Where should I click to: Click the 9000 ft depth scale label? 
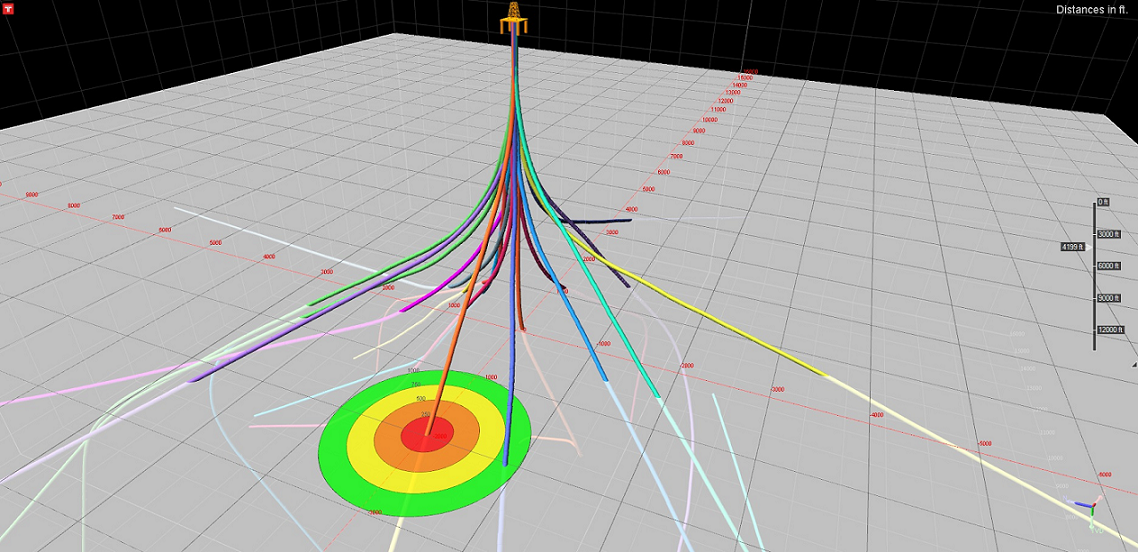click(1108, 298)
